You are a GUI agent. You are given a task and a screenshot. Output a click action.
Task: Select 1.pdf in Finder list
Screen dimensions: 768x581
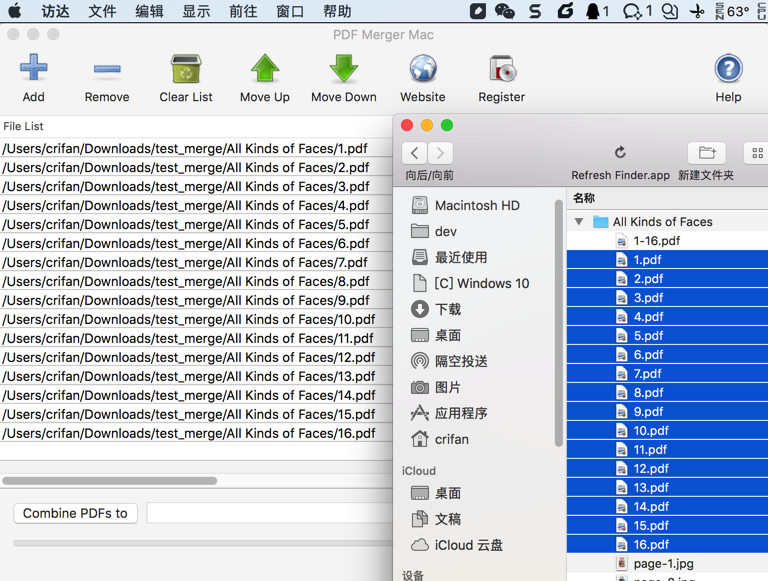(x=667, y=260)
